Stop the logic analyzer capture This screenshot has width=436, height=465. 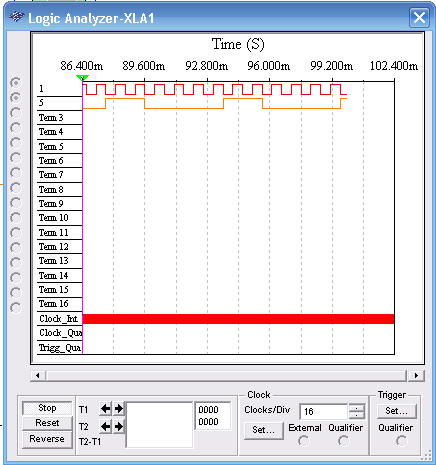coord(47,408)
